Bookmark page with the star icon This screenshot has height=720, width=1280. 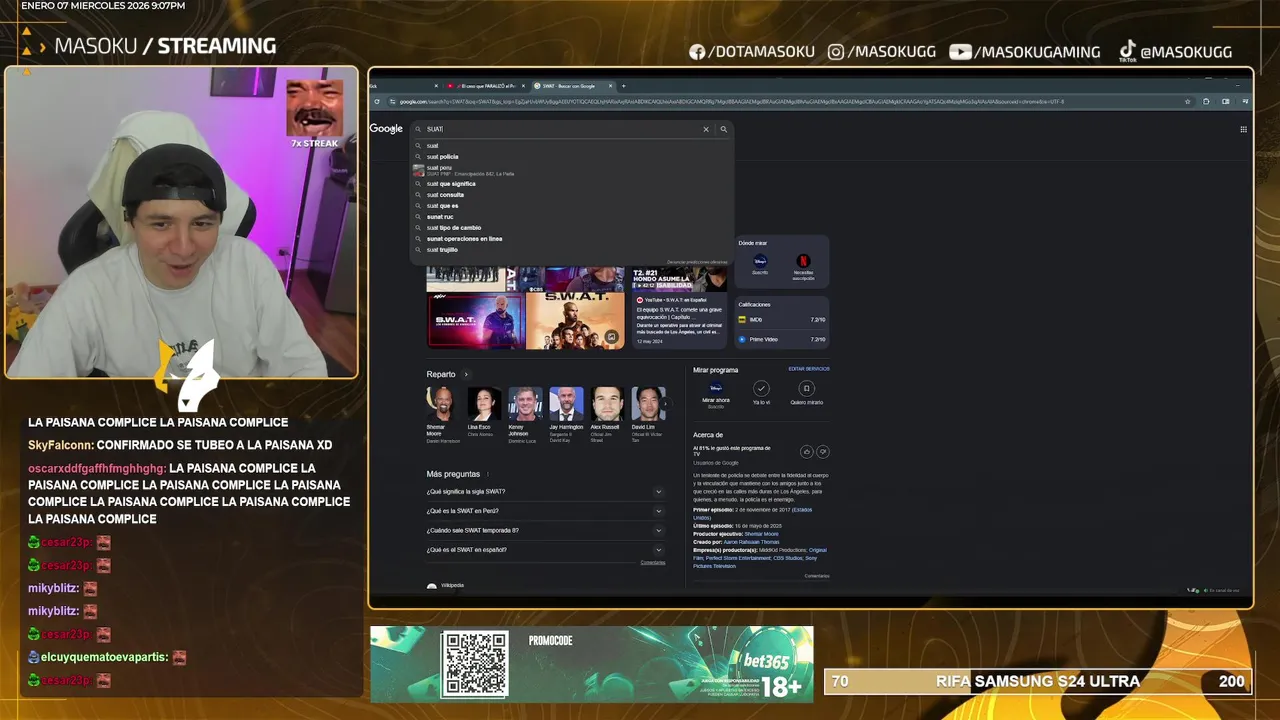(x=1187, y=101)
